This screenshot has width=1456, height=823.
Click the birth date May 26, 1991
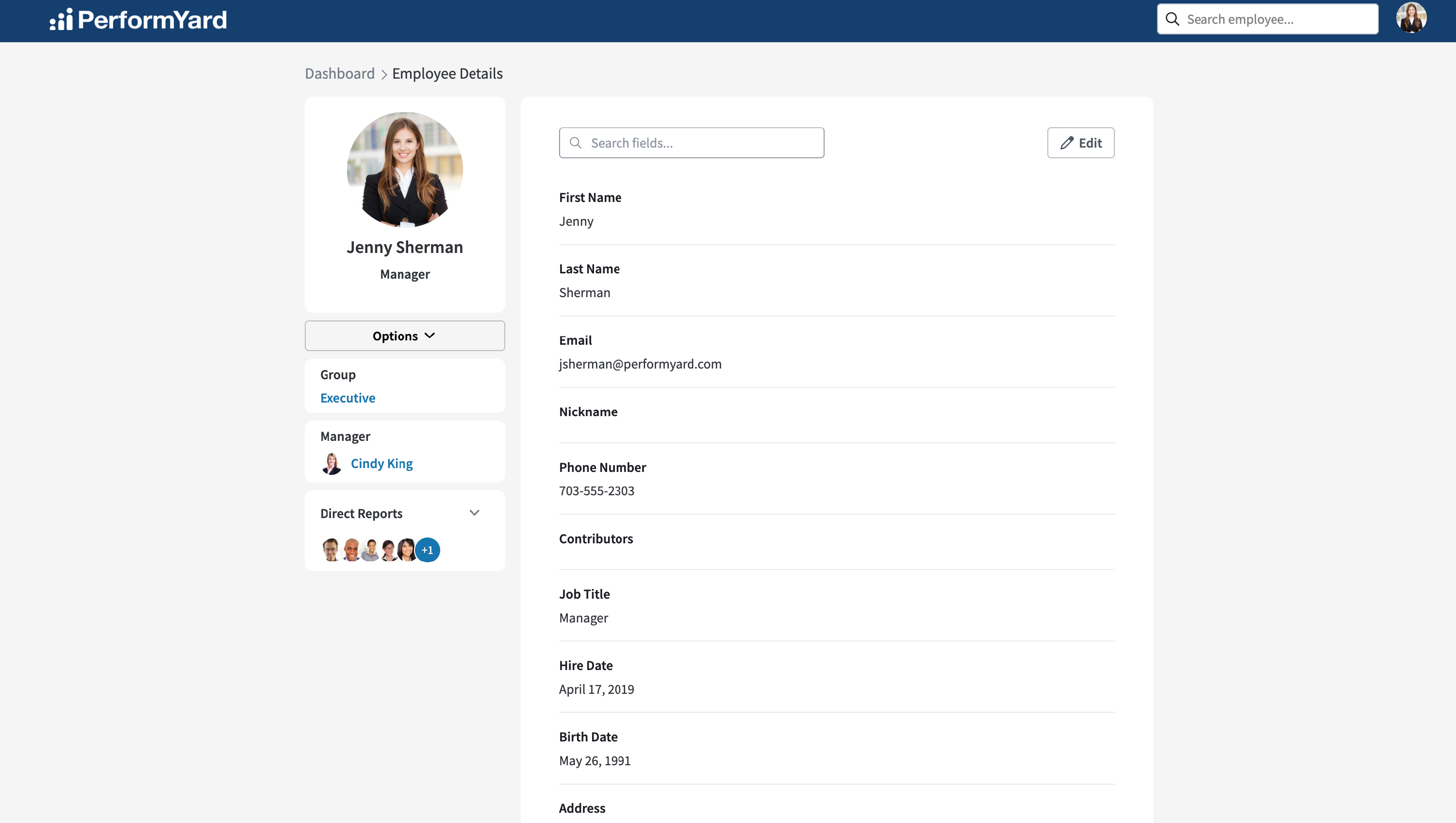pos(595,760)
